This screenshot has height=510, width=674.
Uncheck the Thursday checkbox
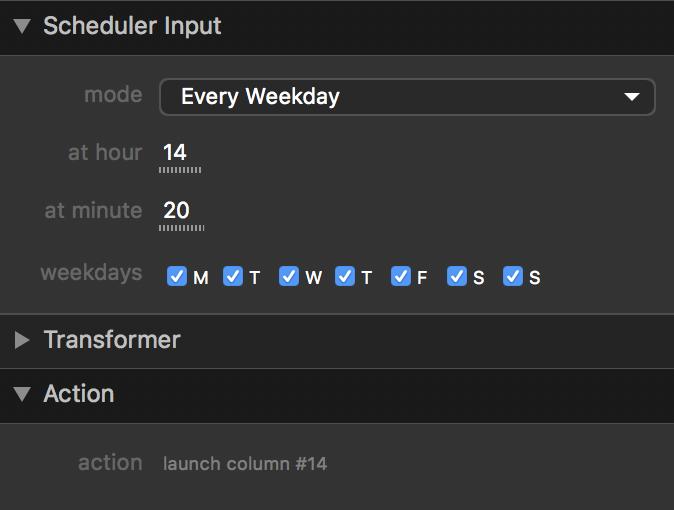pos(345,277)
